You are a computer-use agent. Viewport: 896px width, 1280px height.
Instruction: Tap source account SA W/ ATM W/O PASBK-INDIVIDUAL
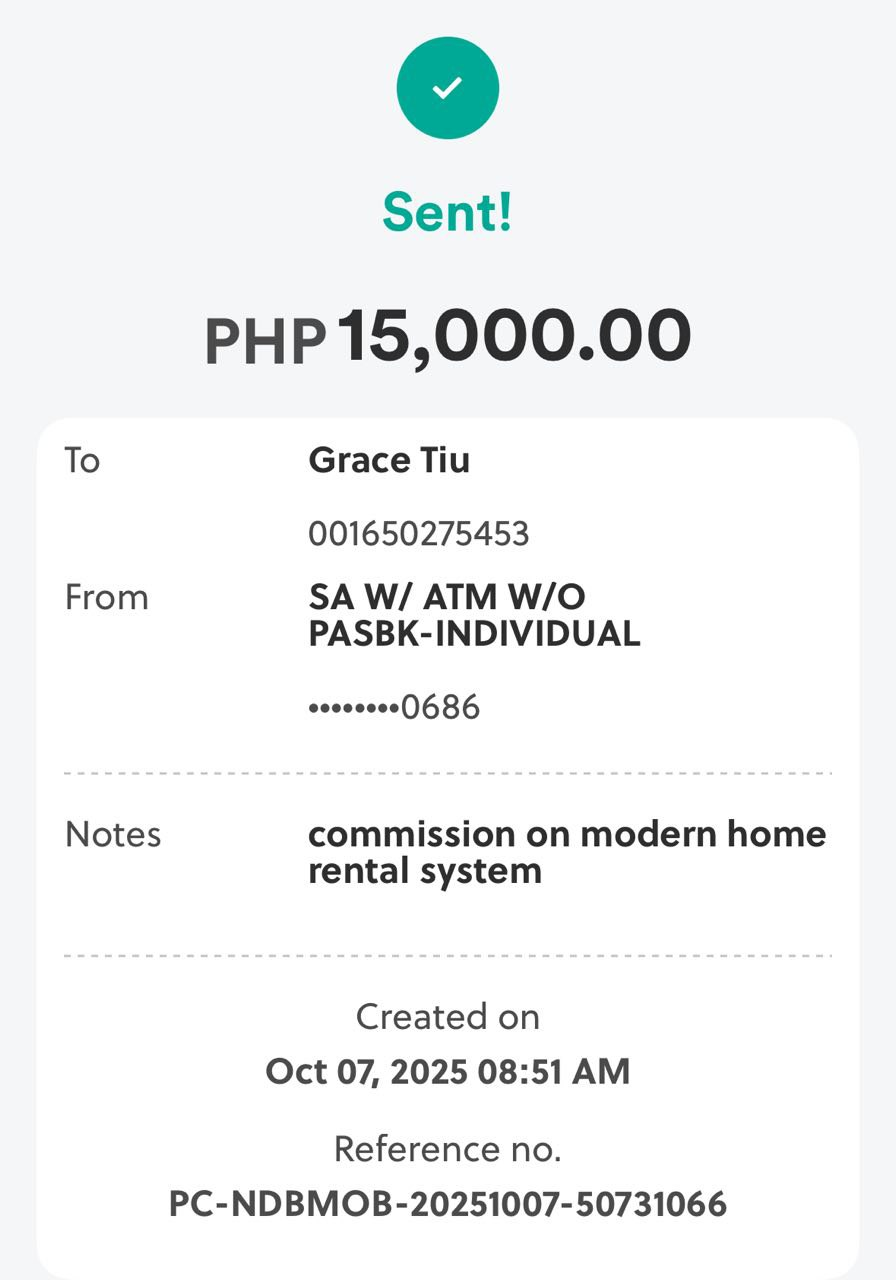473,615
